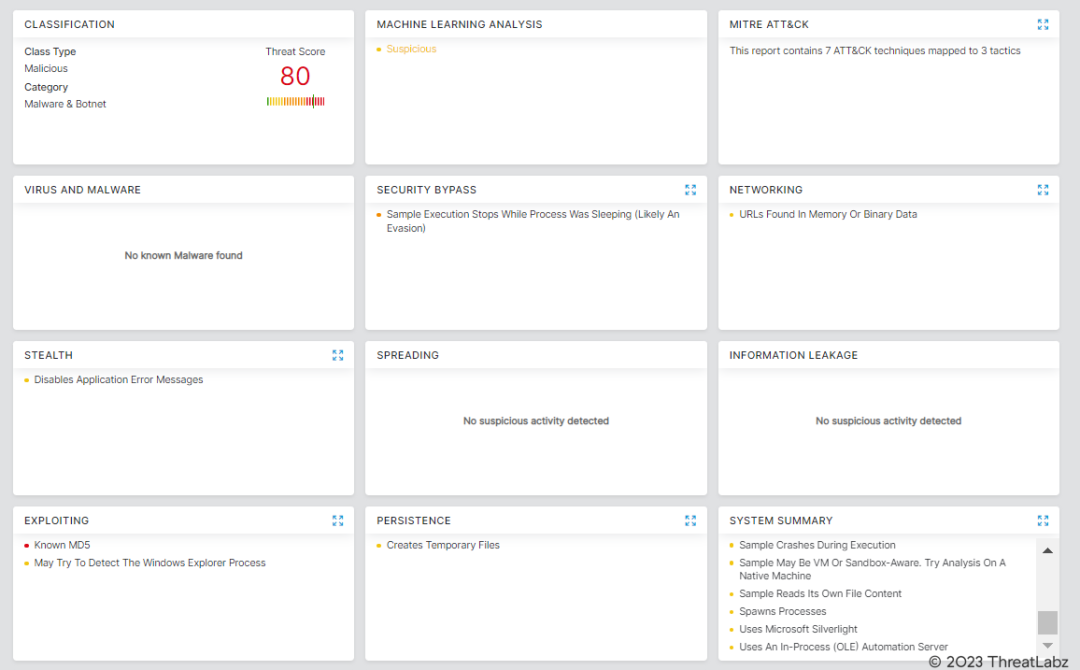Click 'URLs Found In Memory Or Binary Data'
The image size is (1080, 670).
(827, 214)
